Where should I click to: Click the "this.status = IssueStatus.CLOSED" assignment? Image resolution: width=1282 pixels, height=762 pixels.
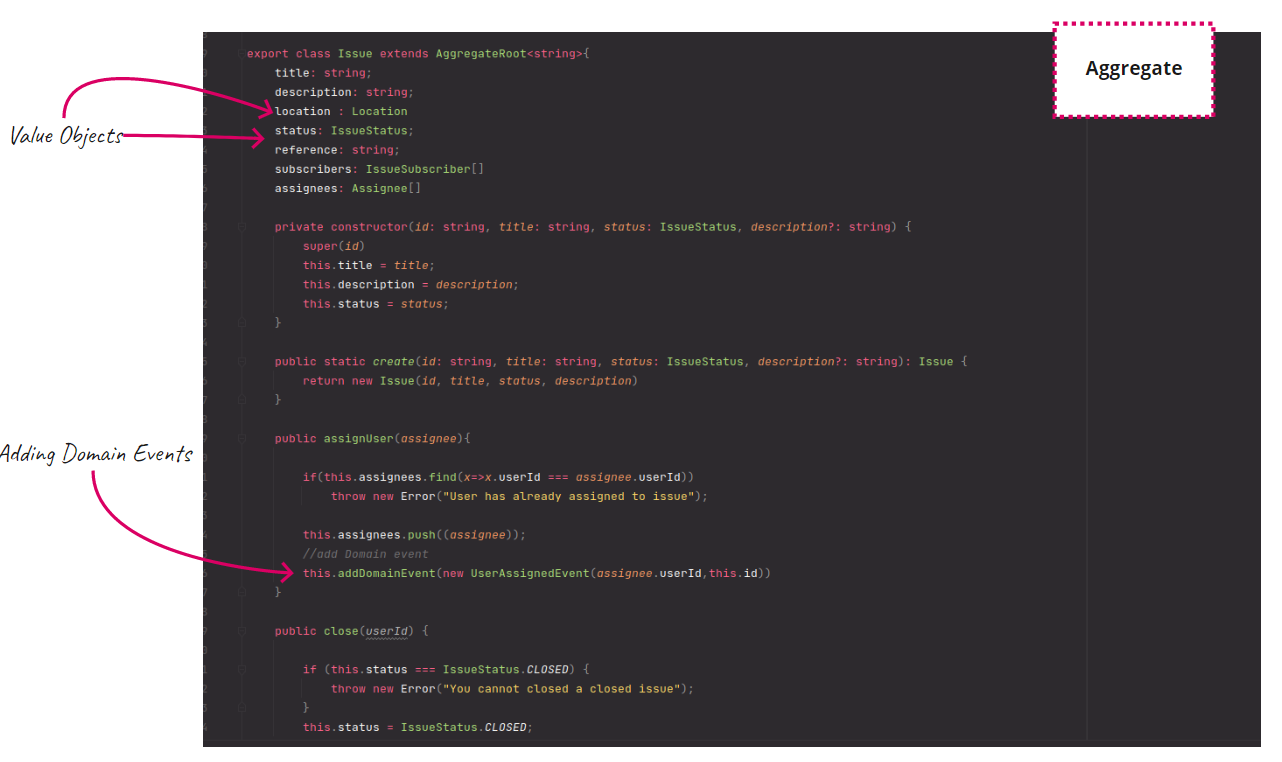pyautogui.click(x=418, y=727)
